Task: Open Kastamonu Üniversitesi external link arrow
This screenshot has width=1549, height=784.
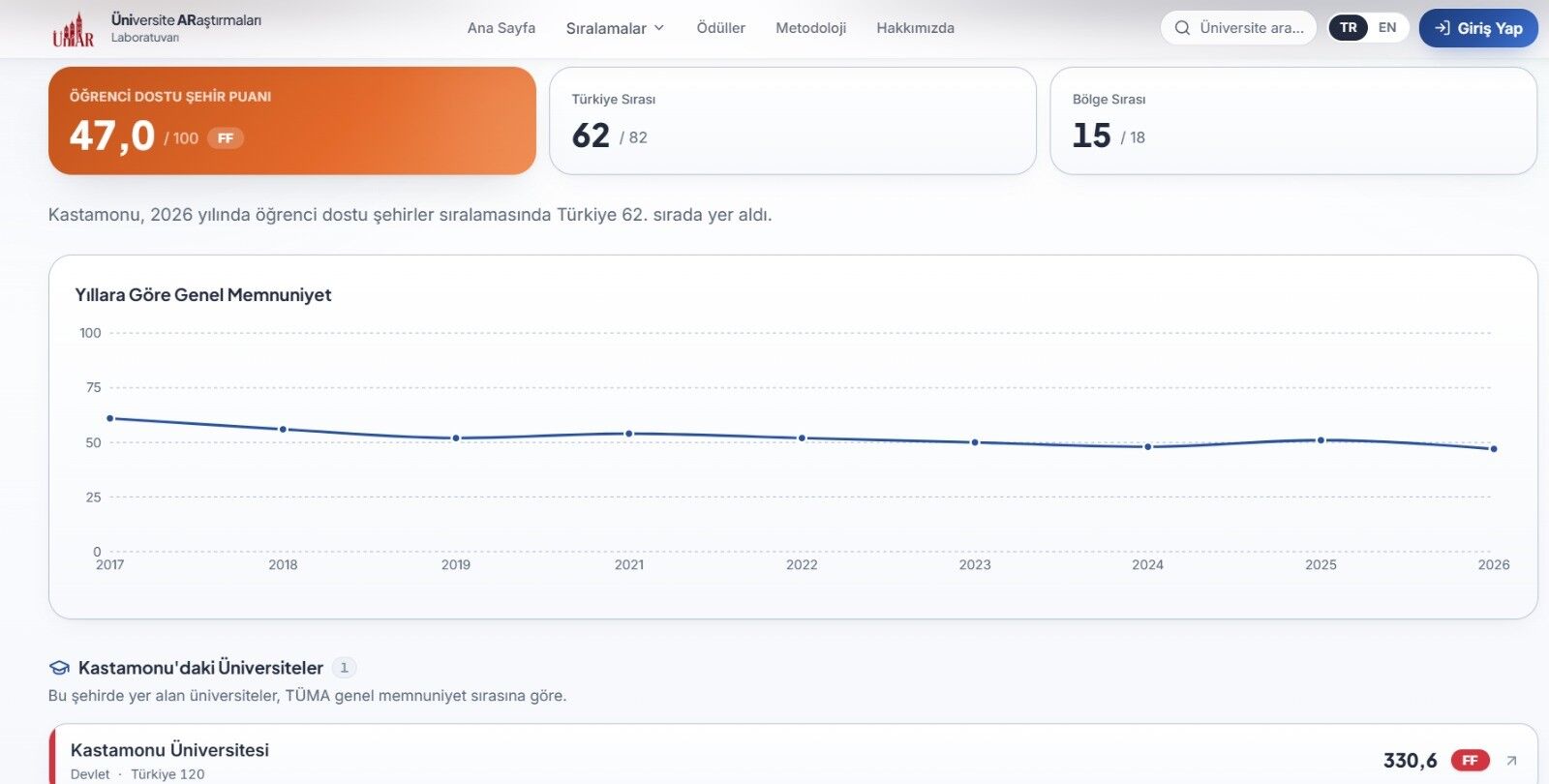Action: pyautogui.click(x=1511, y=761)
